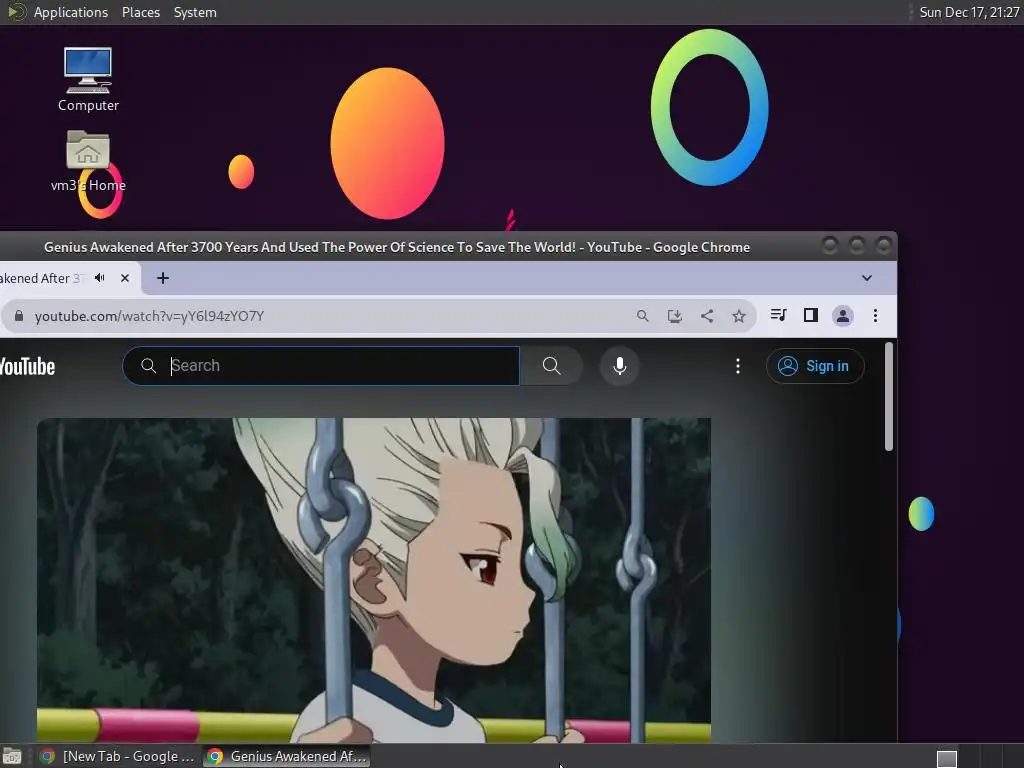The width and height of the screenshot is (1024, 768).
Task: Open YouTube settings three-dot menu
Action: click(738, 366)
